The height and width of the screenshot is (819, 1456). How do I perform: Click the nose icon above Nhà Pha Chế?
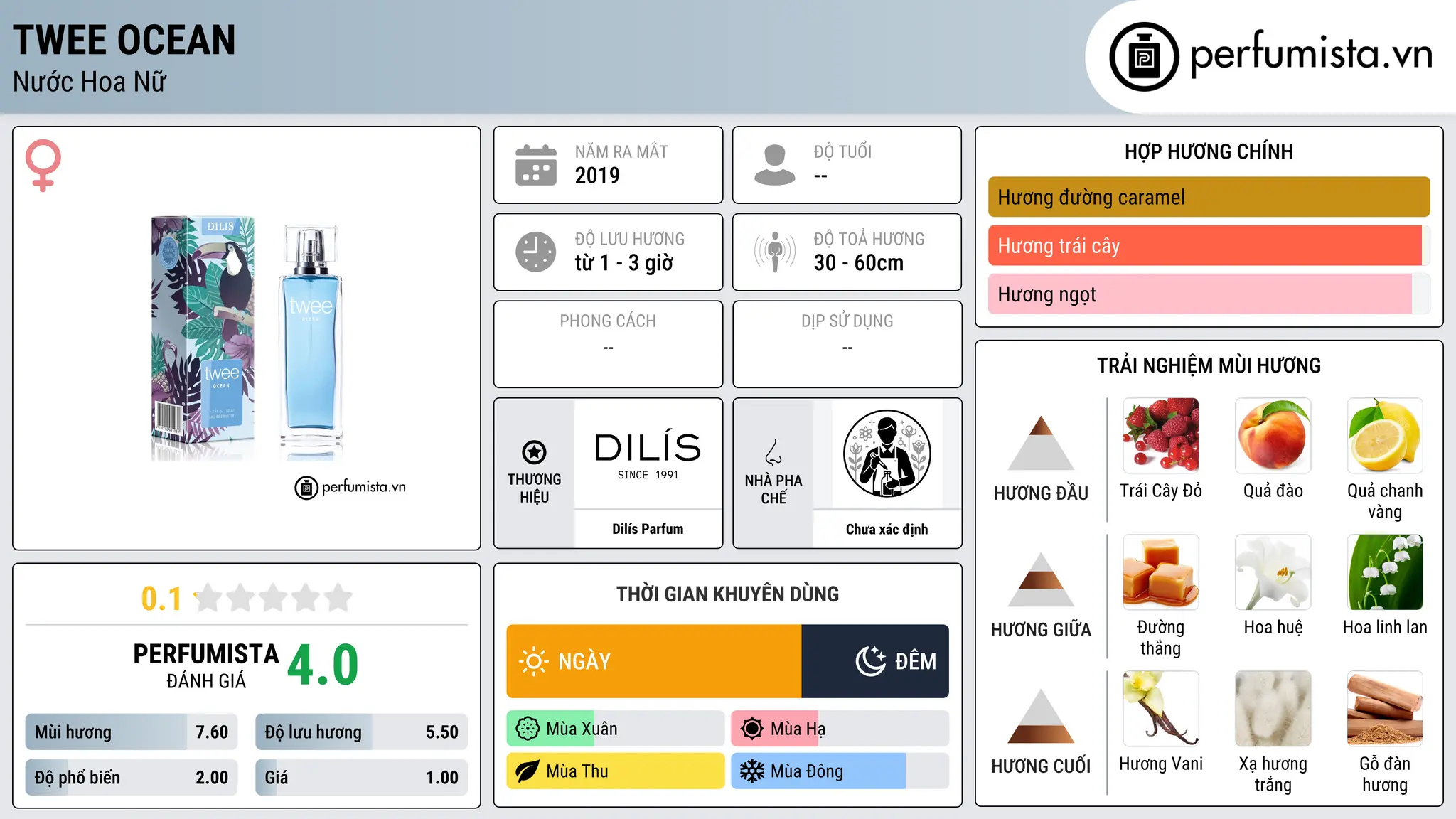(x=773, y=452)
